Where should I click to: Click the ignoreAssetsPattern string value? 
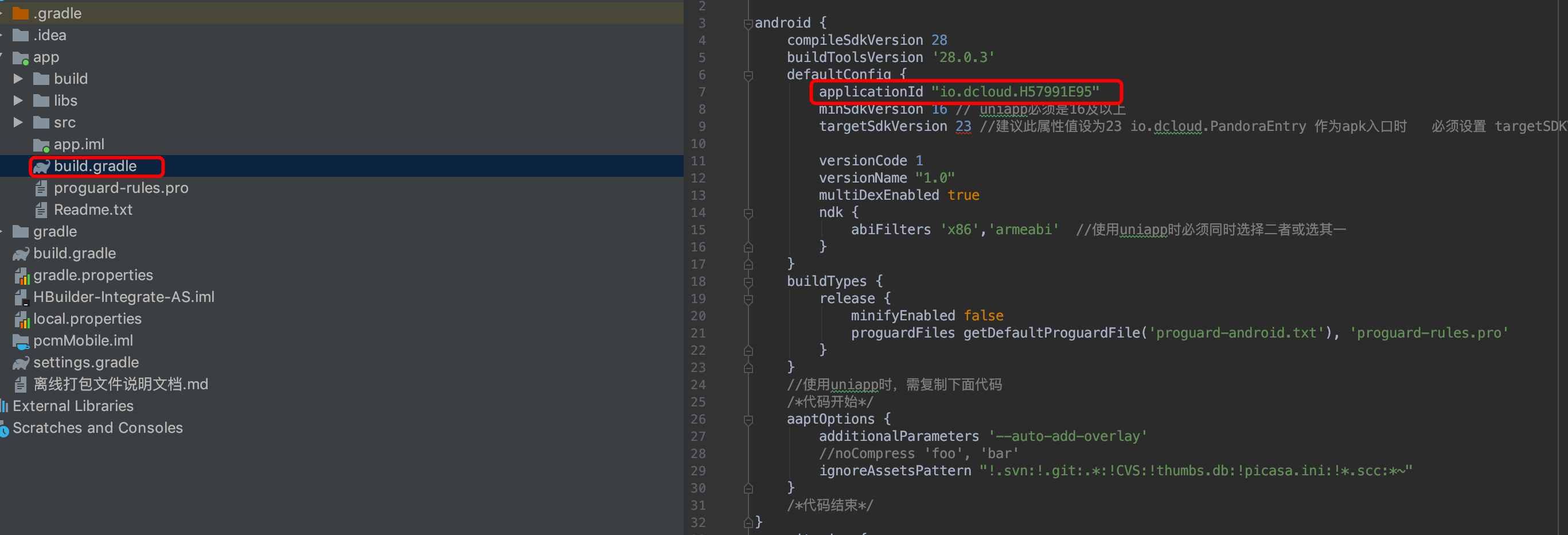[1195, 471]
